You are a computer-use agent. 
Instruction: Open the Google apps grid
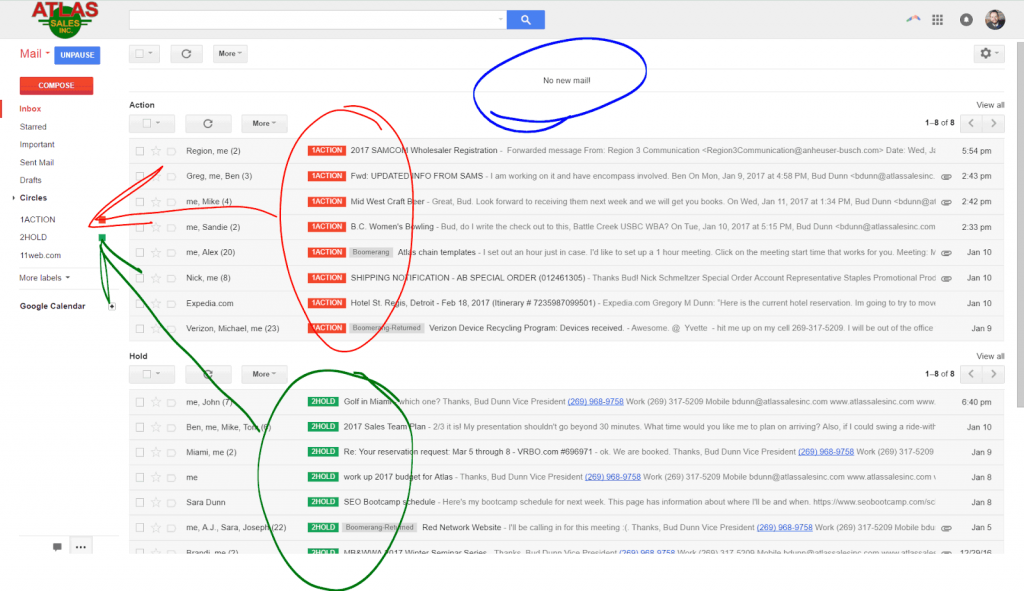(x=937, y=20)
